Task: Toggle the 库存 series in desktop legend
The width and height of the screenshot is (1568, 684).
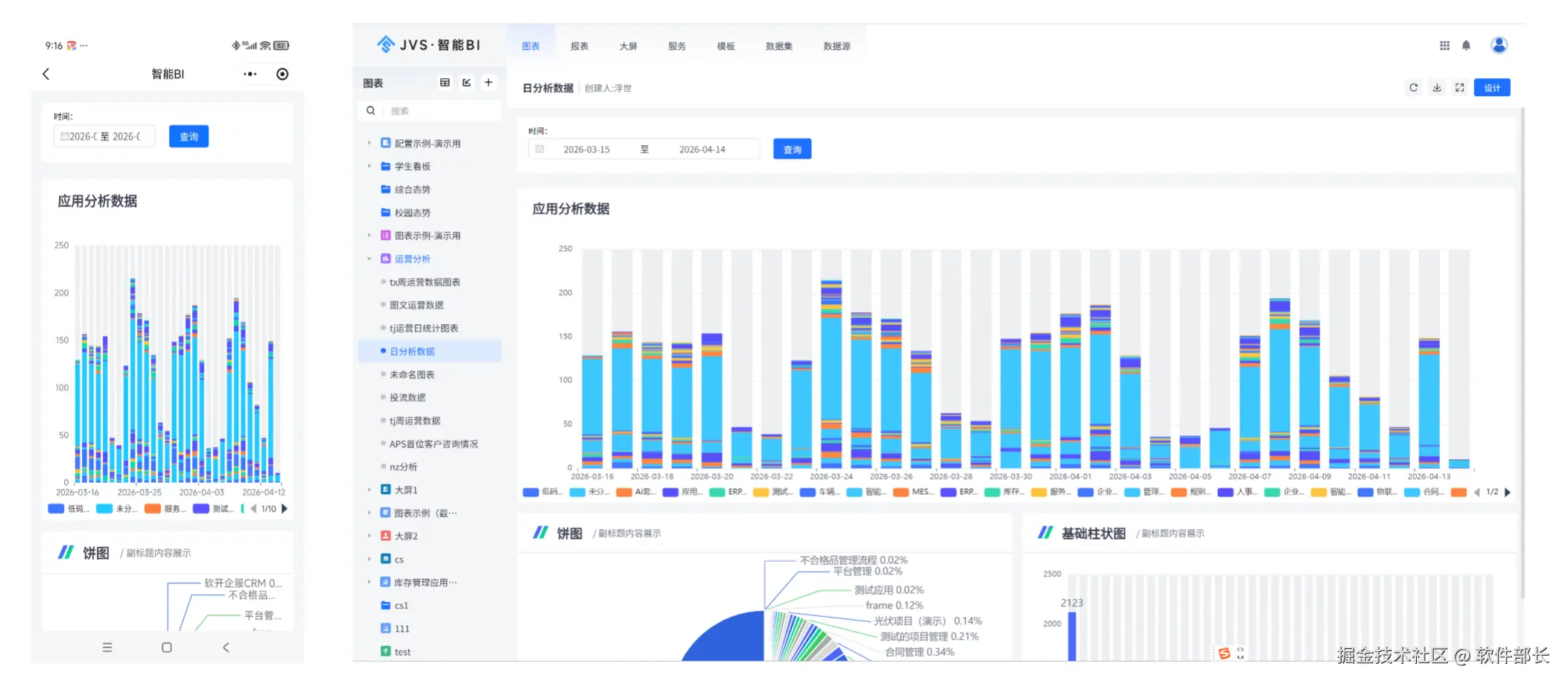Action: click(x=1004, y=493)
